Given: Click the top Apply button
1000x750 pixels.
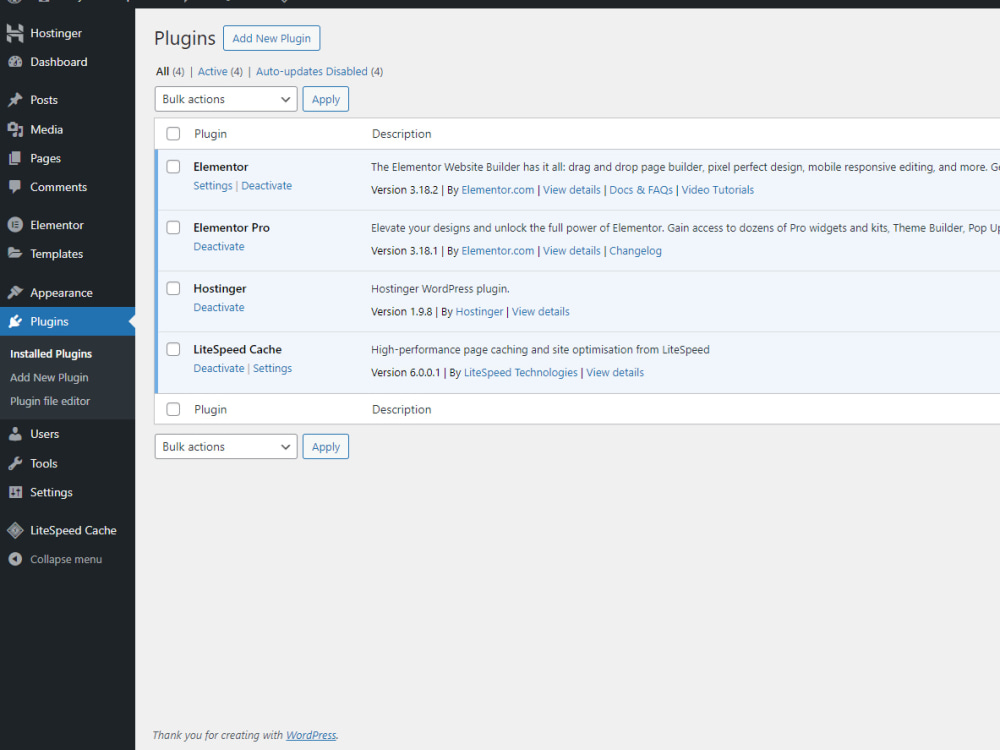Looking at the screenshot, I should click(x=325, y=99).
